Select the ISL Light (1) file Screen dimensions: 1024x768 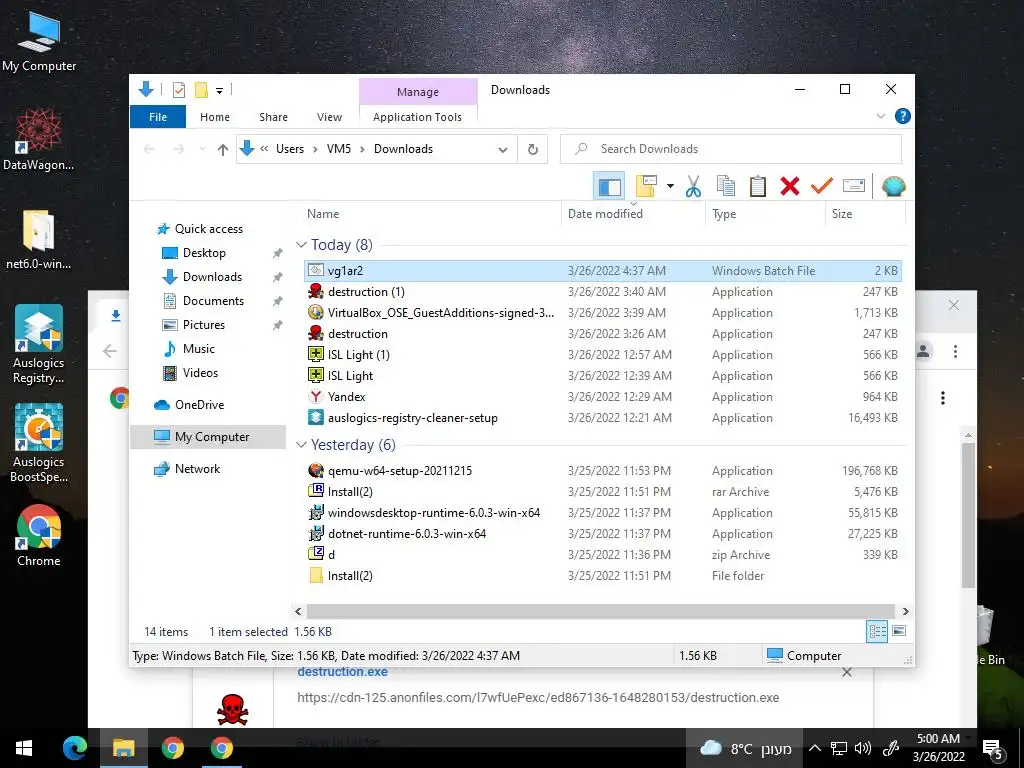[603, 355]
